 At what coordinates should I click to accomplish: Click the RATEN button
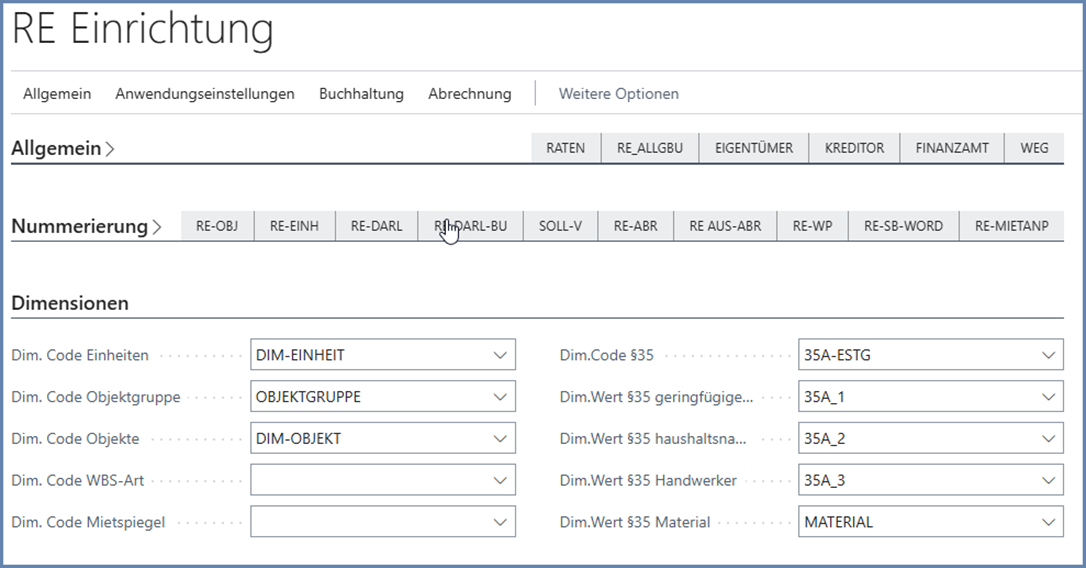(x=565, y=148)
